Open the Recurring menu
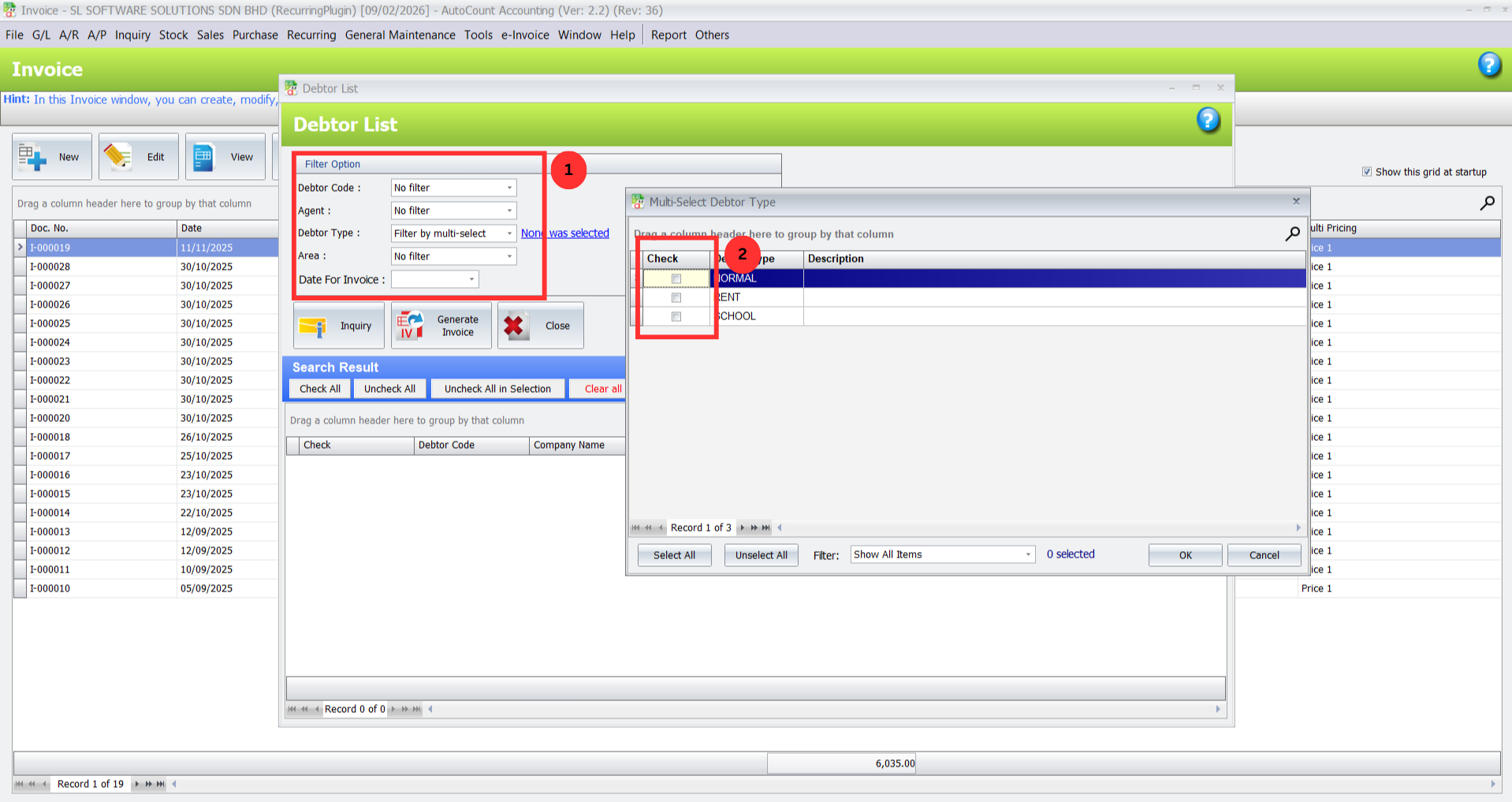 click(311, 35)
